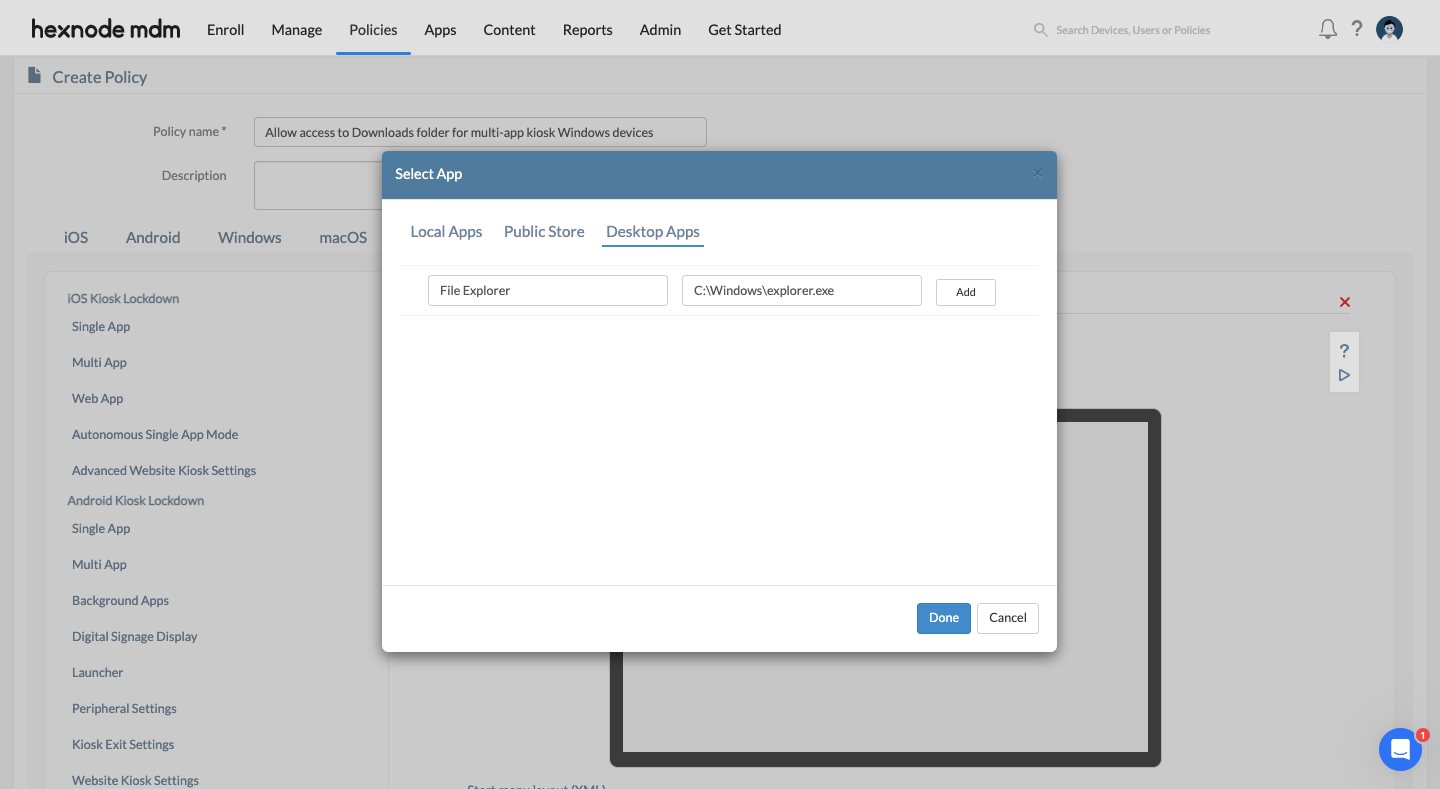This screenshot has height=789, width=1440.
Task: Open Website Kiosk Settings
Action: coord(135,781)
